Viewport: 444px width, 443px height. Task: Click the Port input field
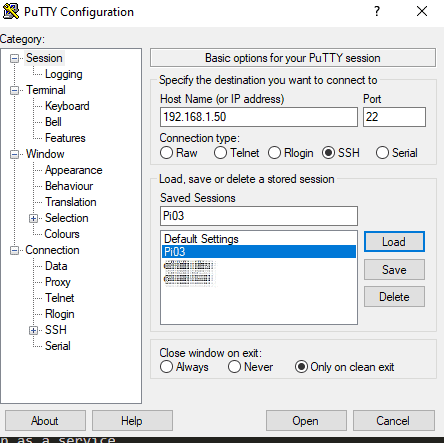click(394, 117)
